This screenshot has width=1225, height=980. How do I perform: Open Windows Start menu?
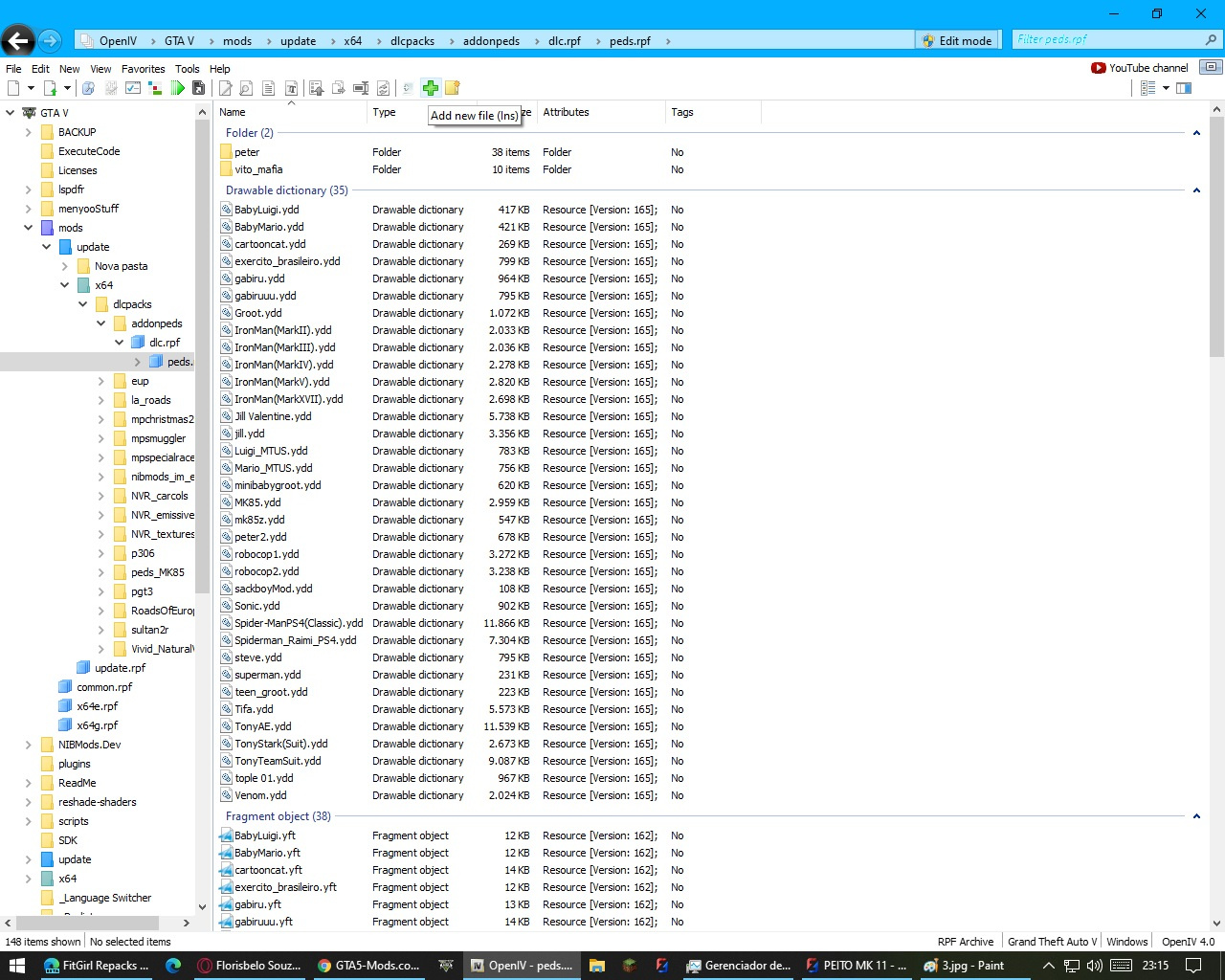[x=17, y=966]
